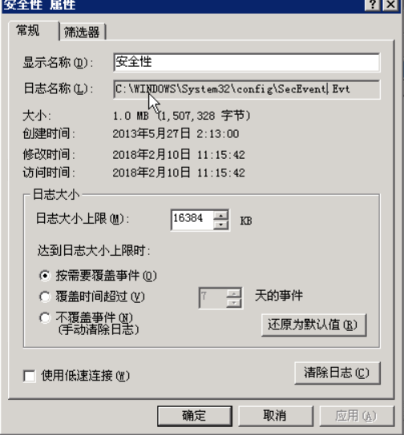The width and height of the screenshot is (405, 435).
Task: Click the 还原为默认值 button
Action: tap(314, 325)
